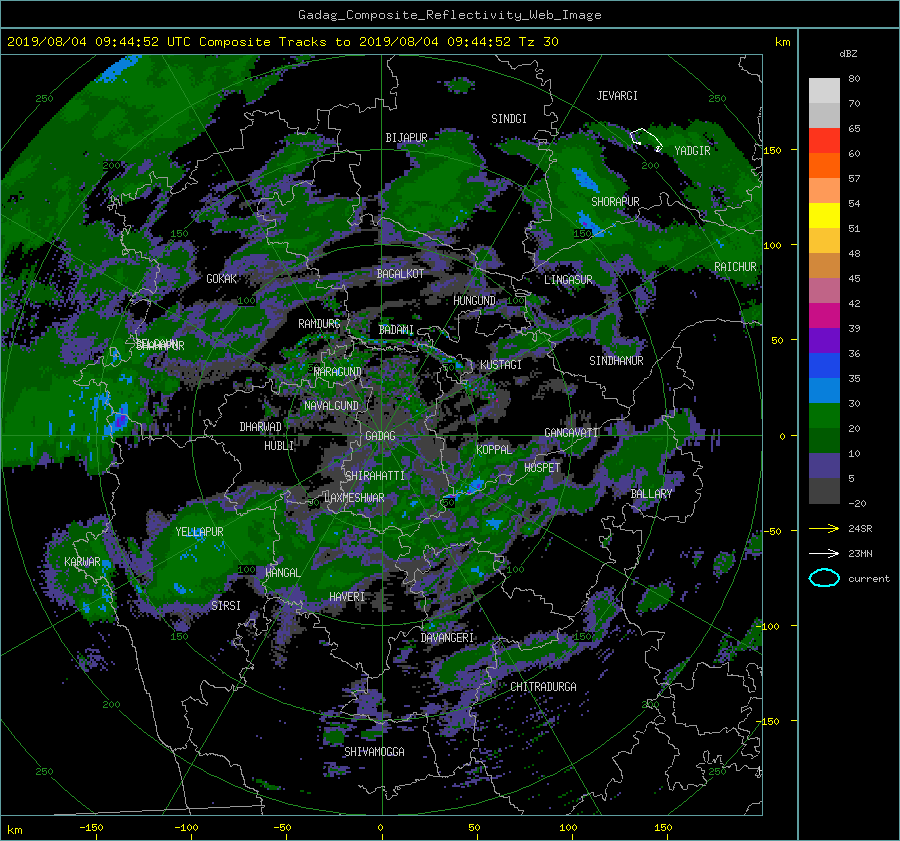Click the RAMDURG city label
Viewport: 900px width, 841px height.
click(x=319, y=324)
